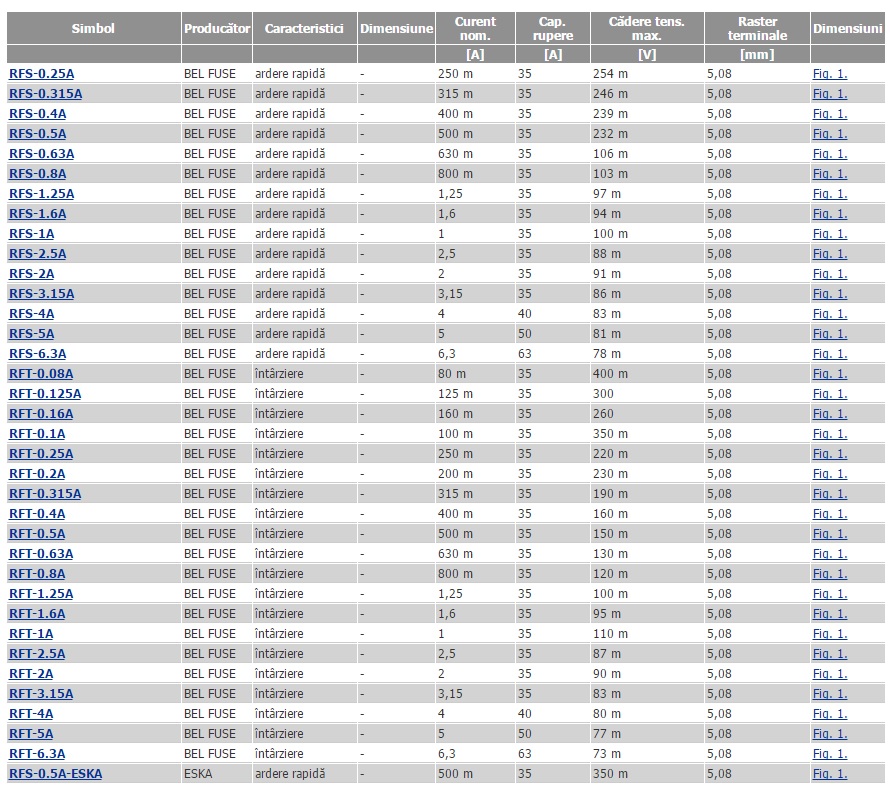Open the RFS-2A product link
Viewport: 890px width, 787px height.
[32, 273]
